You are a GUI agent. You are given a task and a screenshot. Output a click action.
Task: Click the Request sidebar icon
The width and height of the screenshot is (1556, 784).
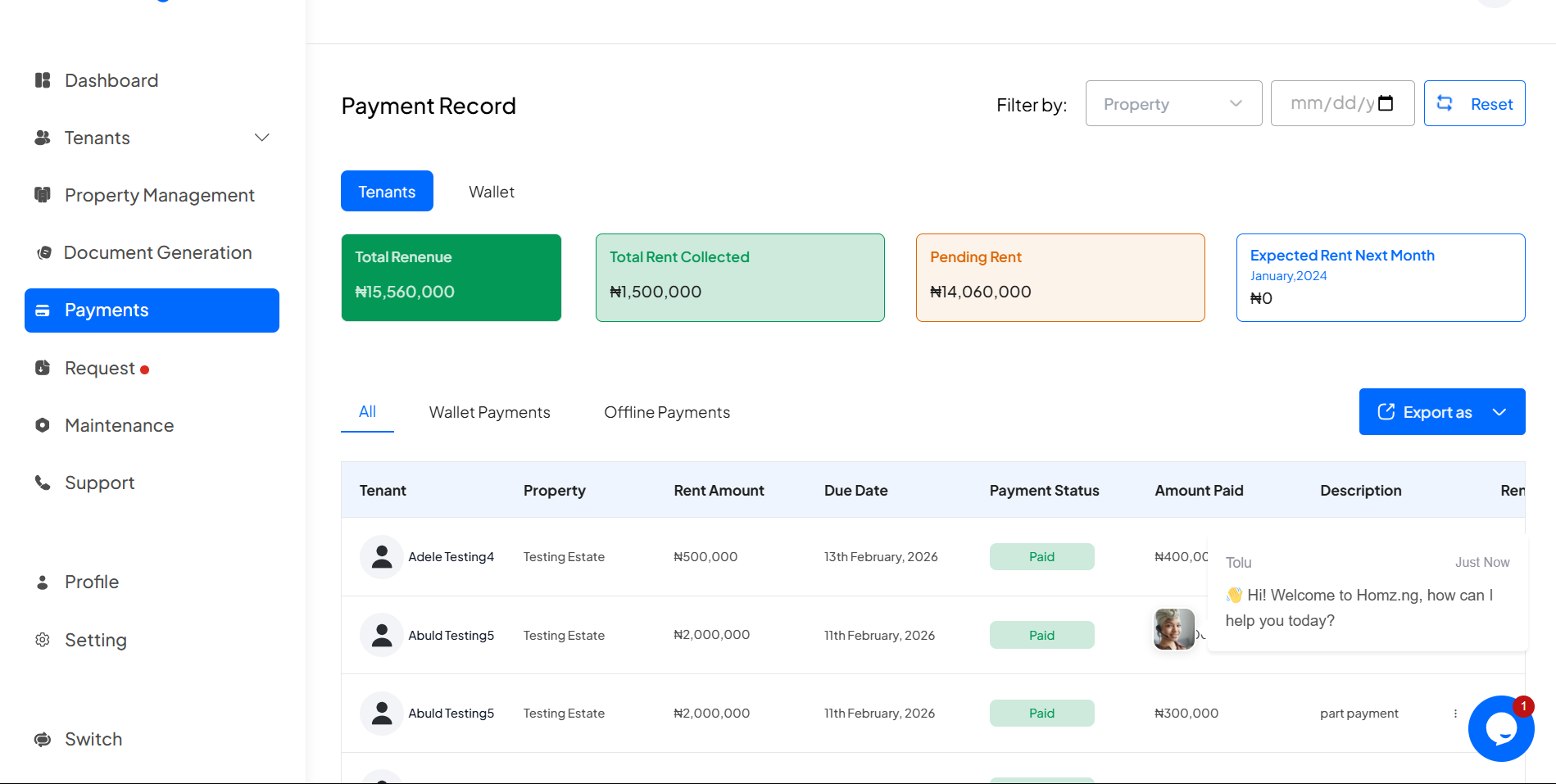43,368
